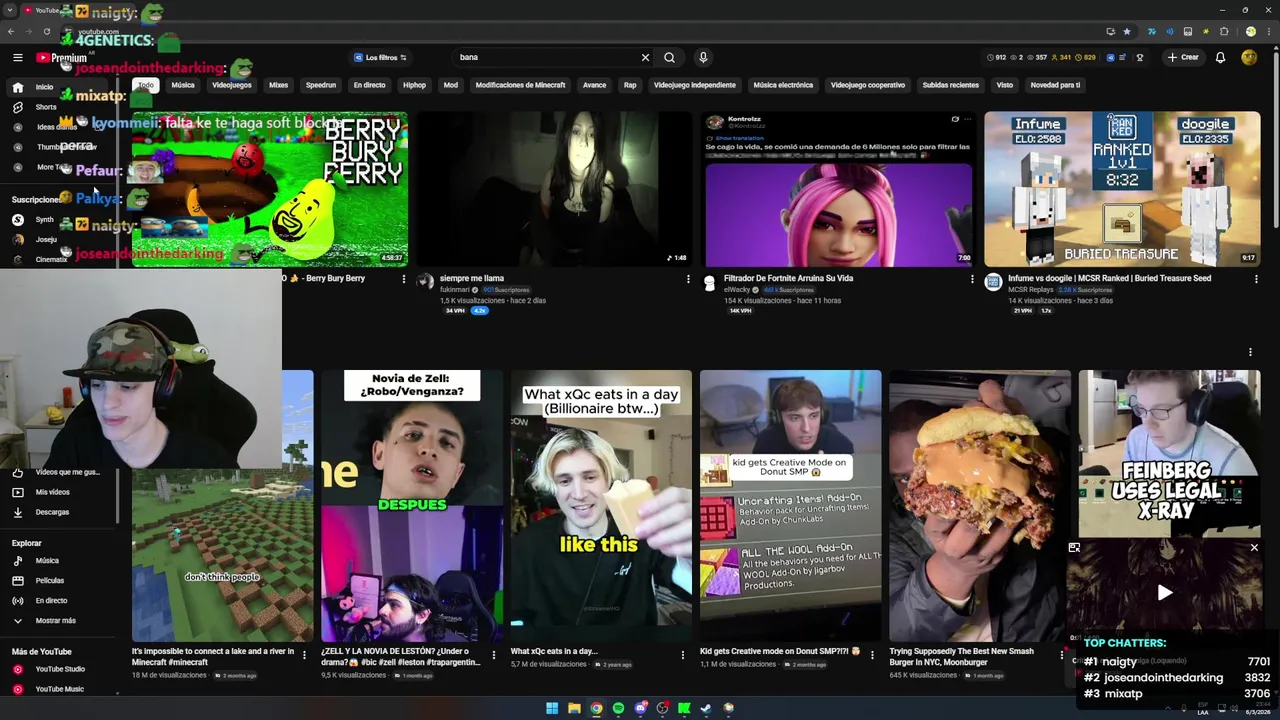
Task: Play the mini player video
Action: 1164,593
